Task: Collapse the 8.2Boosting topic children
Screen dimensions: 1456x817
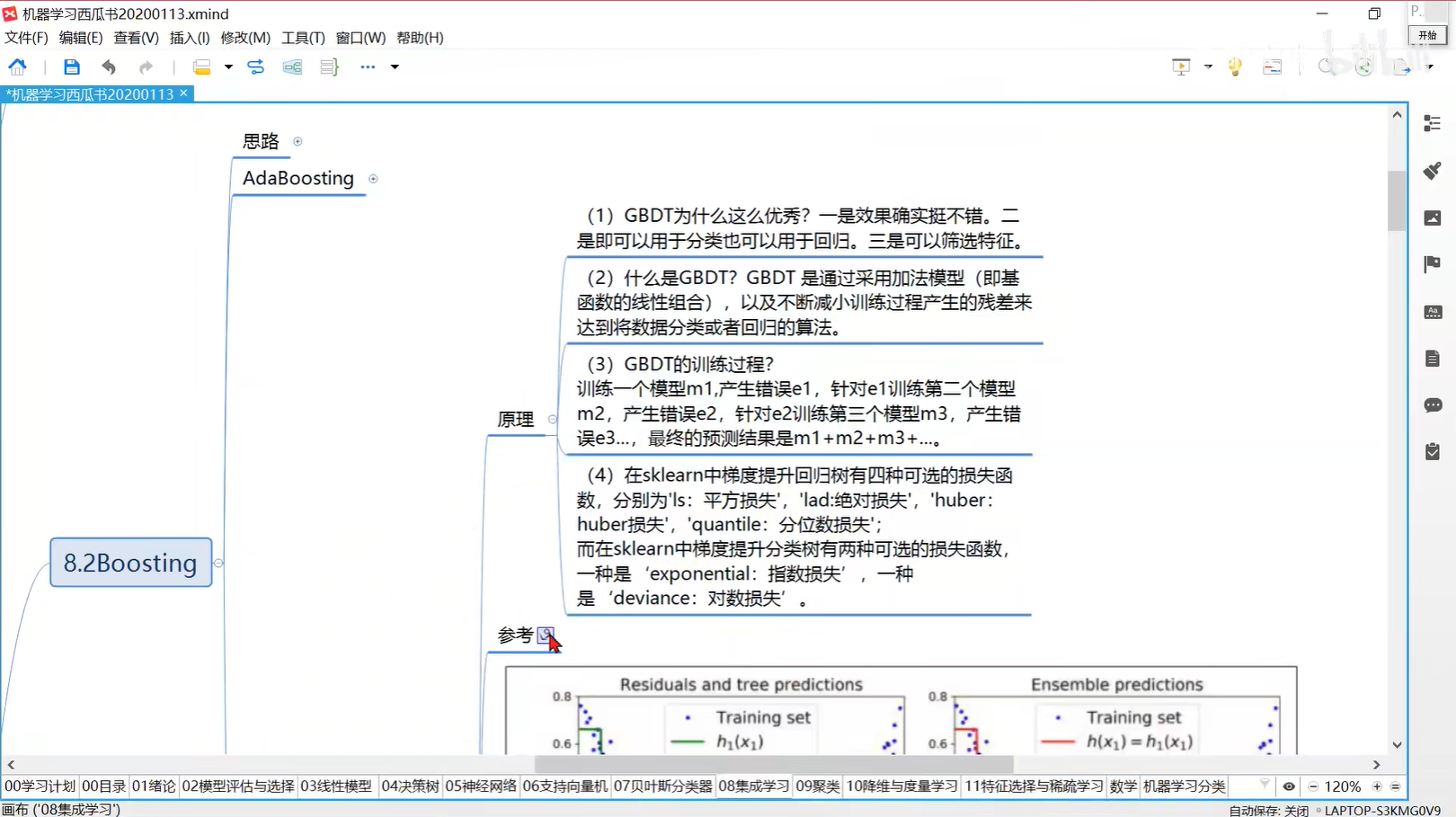Action: (x=218, y=563)
